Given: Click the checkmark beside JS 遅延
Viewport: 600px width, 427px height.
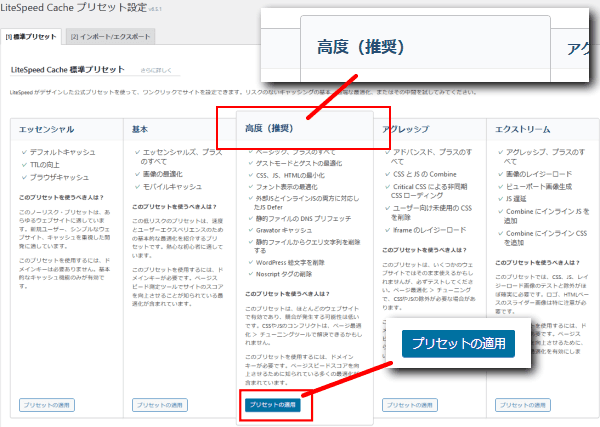Looking at the screenshot, I should [498, 198].
